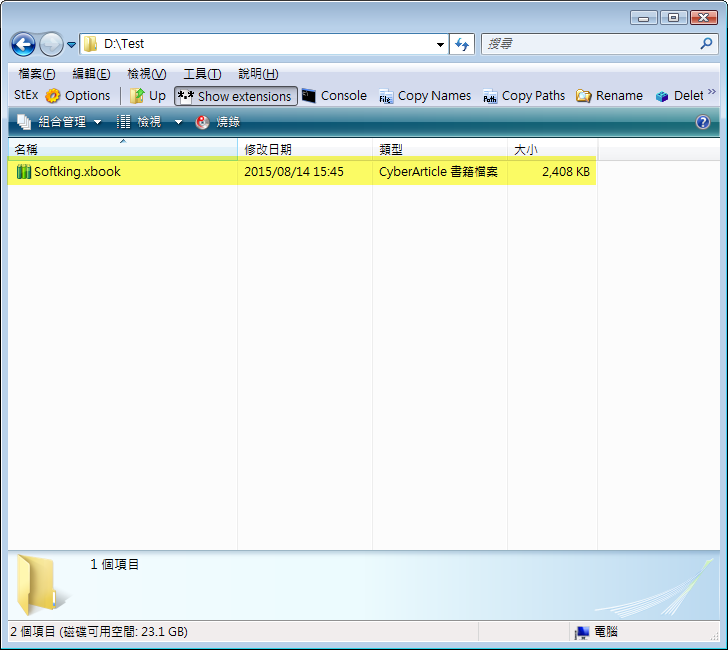Open the help question mark icon
The height and width of the screenshot is (650, 728).
pyautogui.click(x=703, y=122)
